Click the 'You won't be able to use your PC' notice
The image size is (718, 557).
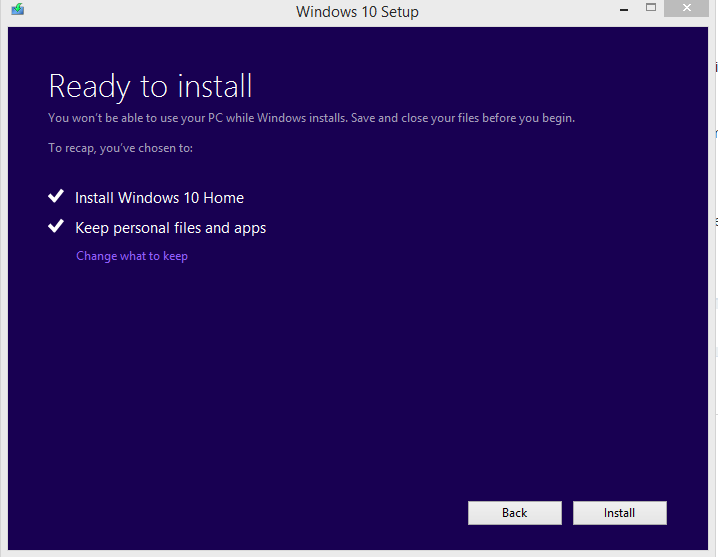pos(311,118)
